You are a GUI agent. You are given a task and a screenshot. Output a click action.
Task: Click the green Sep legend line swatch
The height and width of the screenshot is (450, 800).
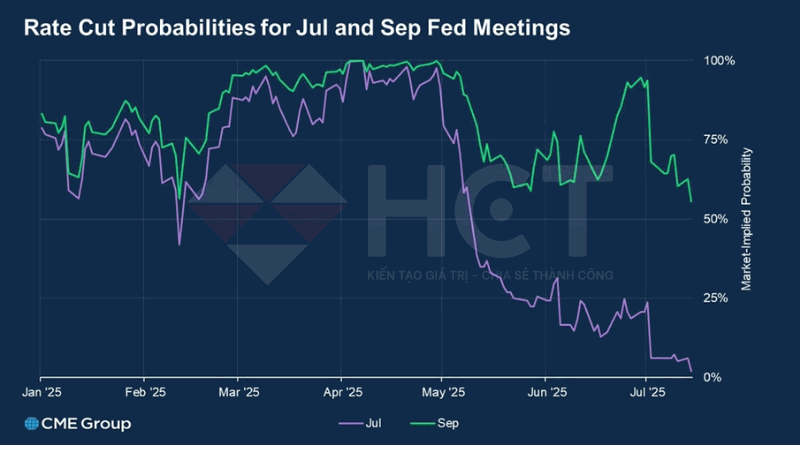click(x=420, y=423)
